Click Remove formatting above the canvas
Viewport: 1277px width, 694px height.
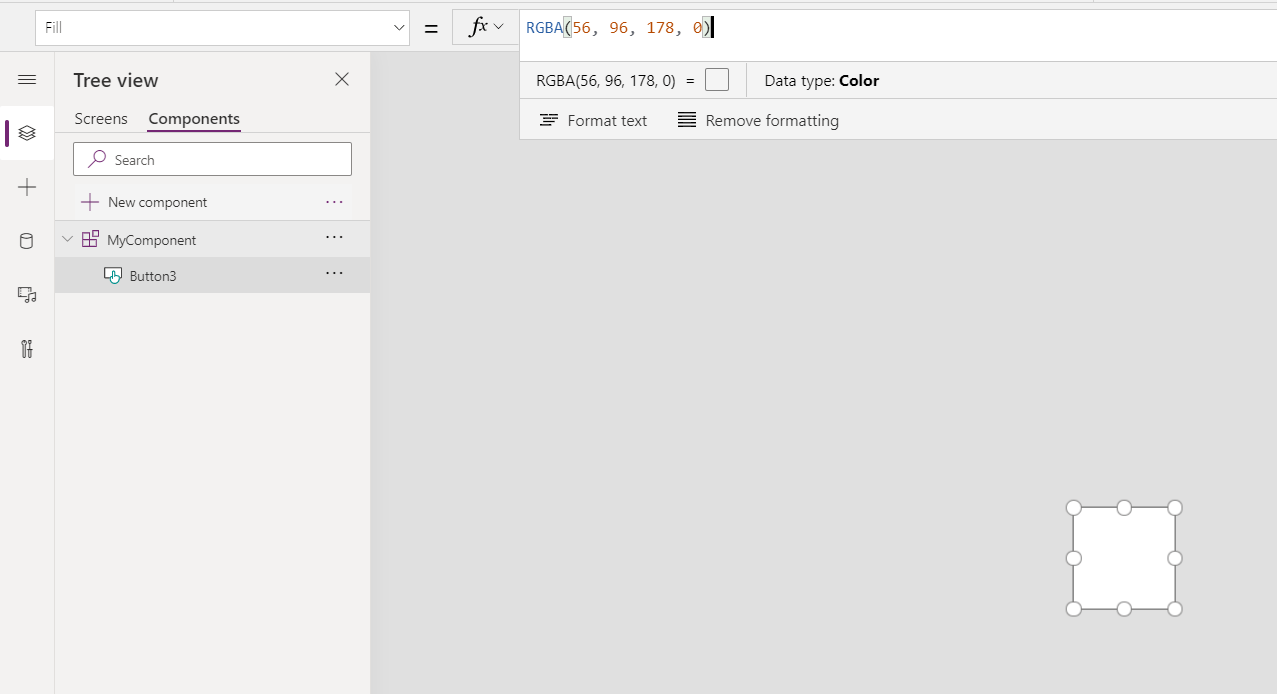coord(757,120)
